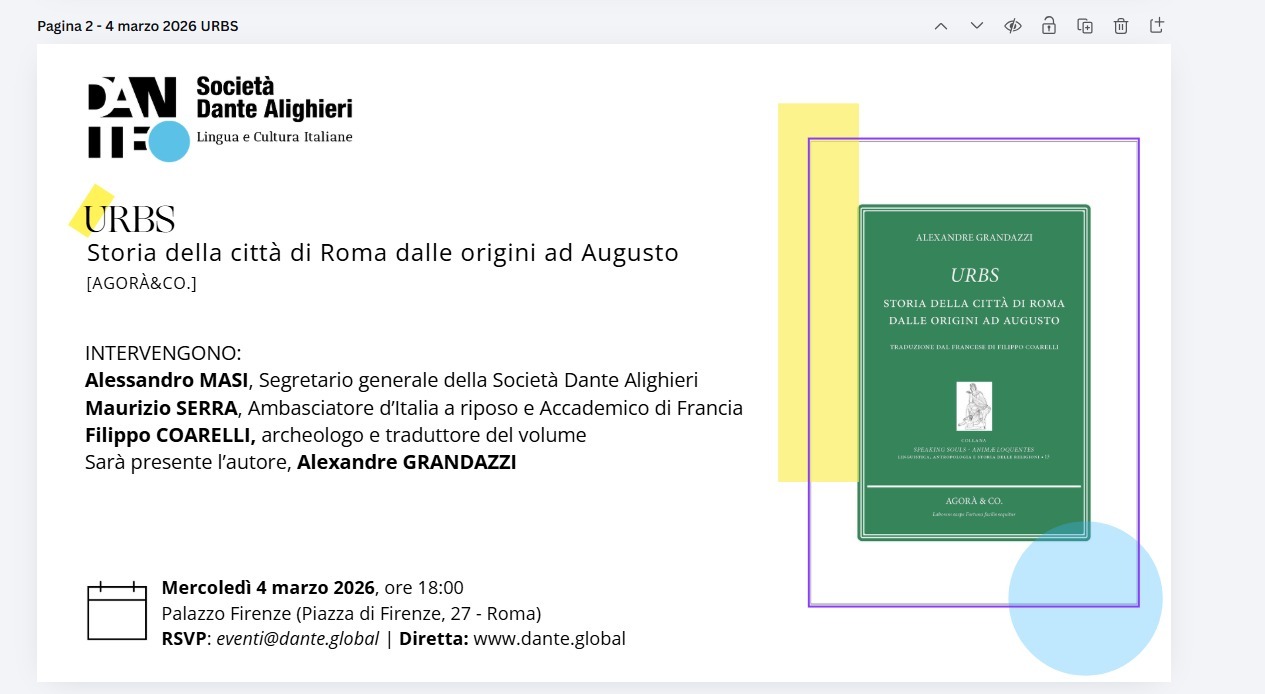Duplicate the page with the copy icon

[1085, 26]
